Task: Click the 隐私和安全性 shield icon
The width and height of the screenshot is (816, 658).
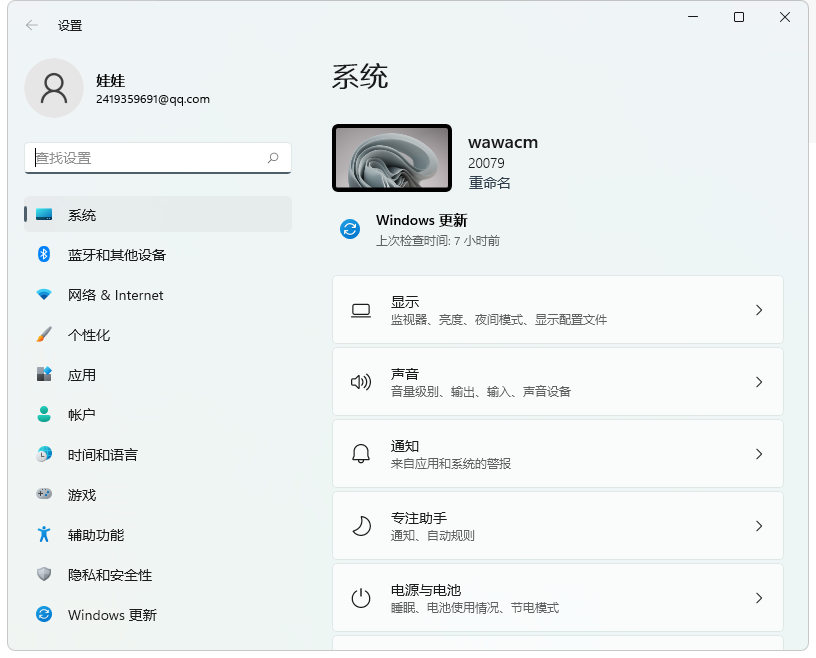Action: [44, 575]
